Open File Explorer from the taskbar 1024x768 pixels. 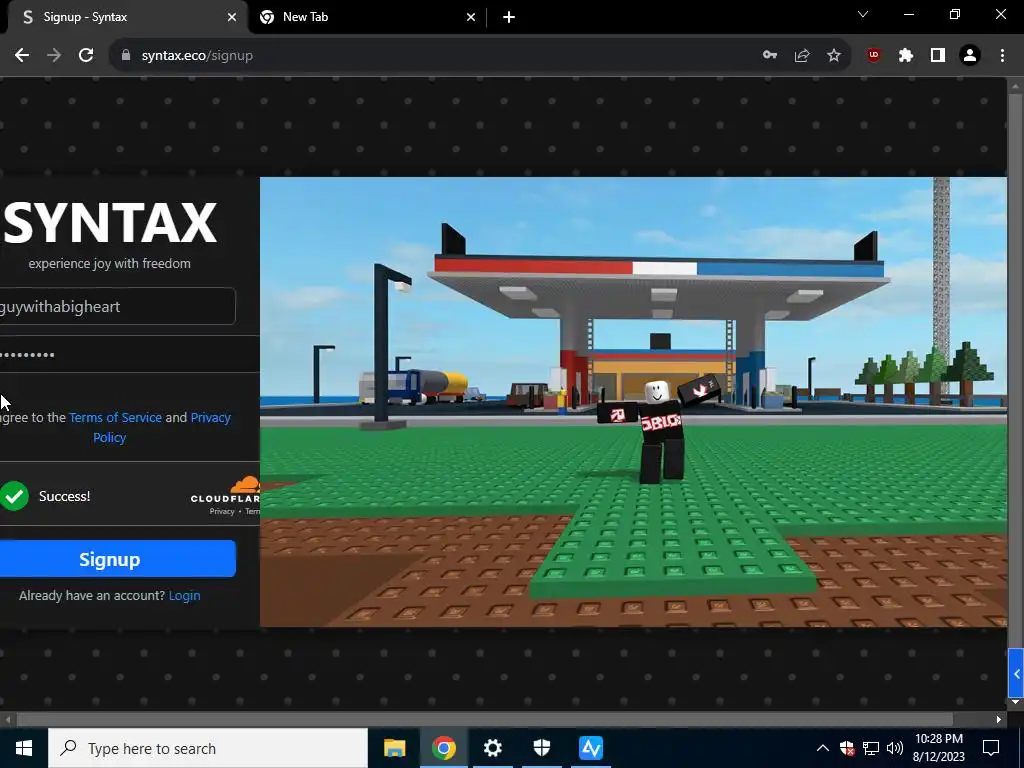(x=394, y=748)
